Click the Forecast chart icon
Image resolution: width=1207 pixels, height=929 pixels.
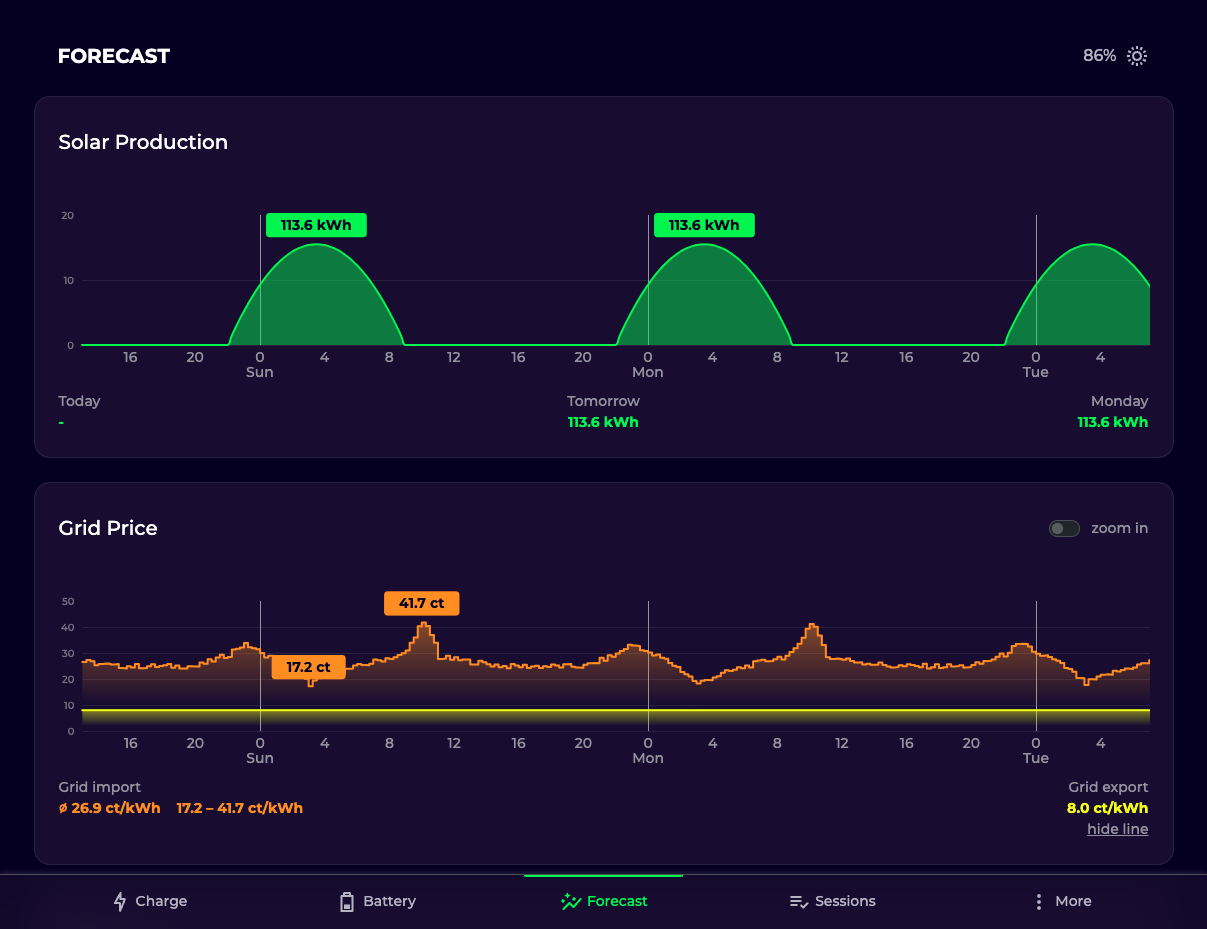pyautogui.click(x=571, y=902)
